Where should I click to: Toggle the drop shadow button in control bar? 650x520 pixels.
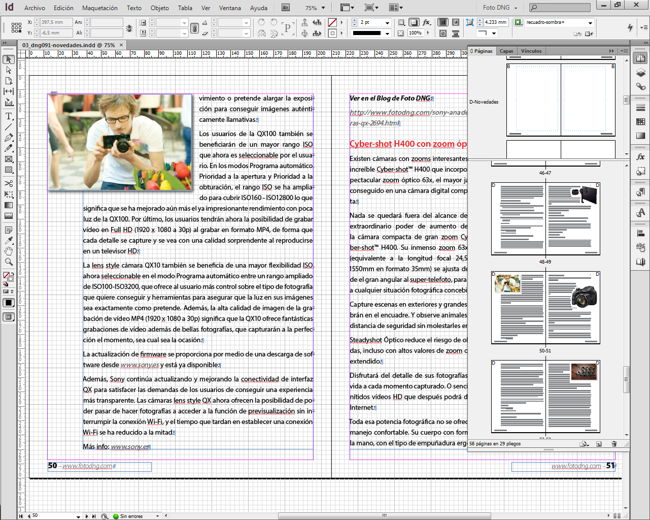(x=414, y=22)
